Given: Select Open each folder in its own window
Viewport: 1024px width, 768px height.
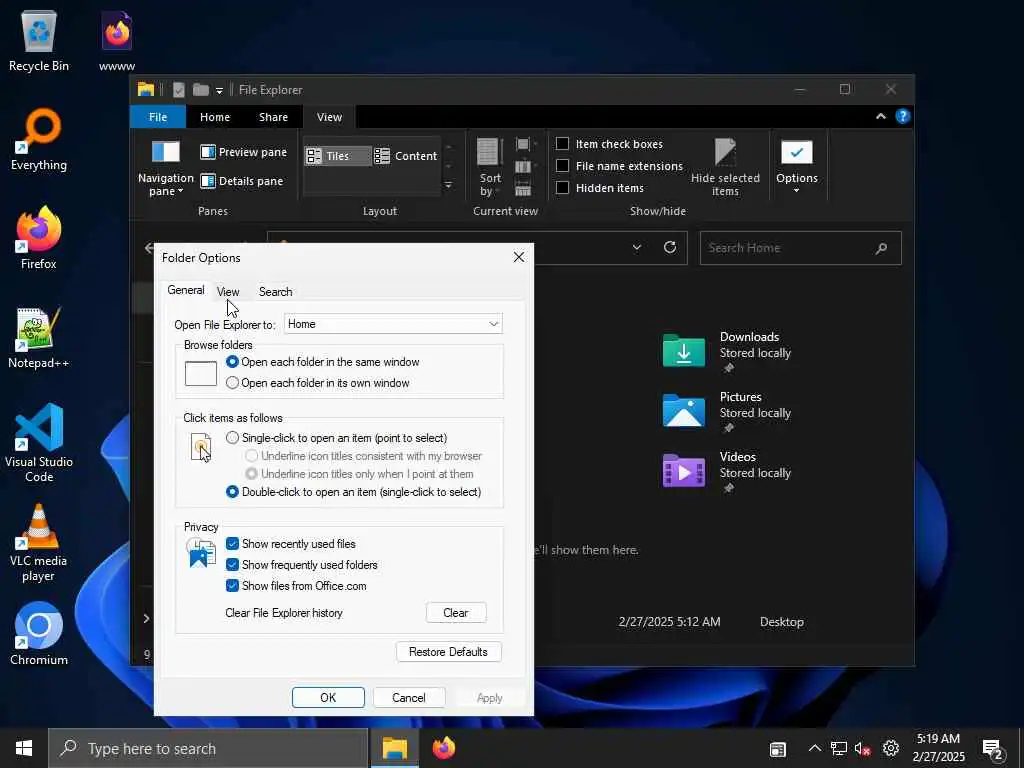Looking at the screenshot, I should (232, 383).
